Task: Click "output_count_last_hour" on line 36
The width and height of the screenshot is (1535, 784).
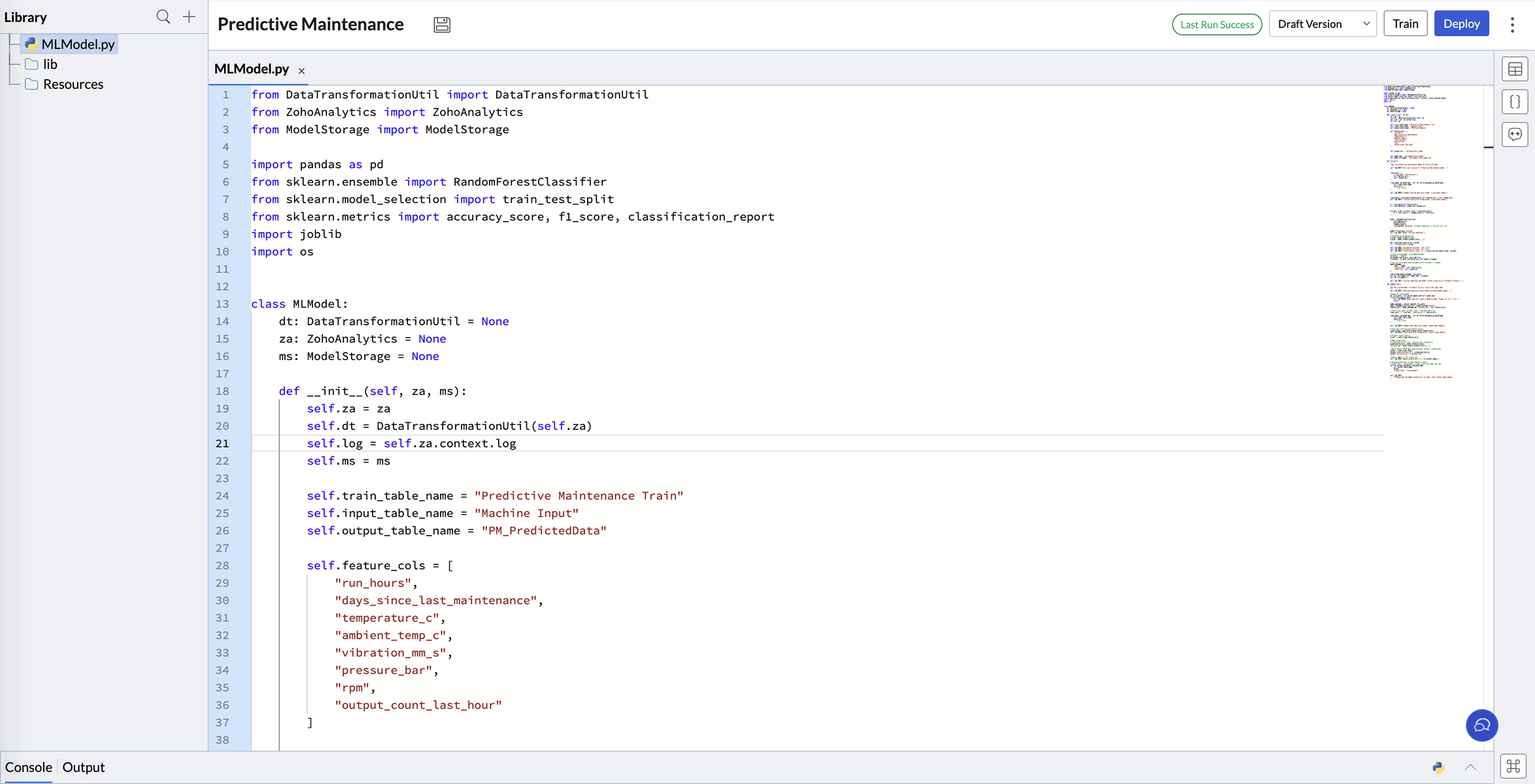Action: pyautogui.click(x=418, y=705)
